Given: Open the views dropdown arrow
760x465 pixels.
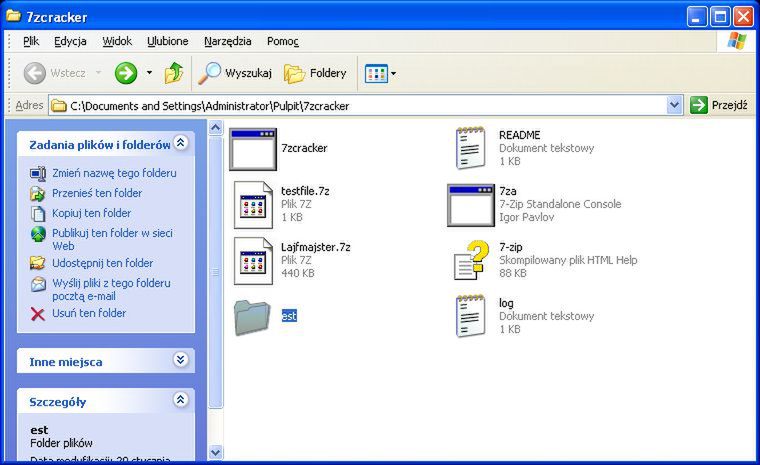Looking at the screenshot, I should (x=393, y=74).
